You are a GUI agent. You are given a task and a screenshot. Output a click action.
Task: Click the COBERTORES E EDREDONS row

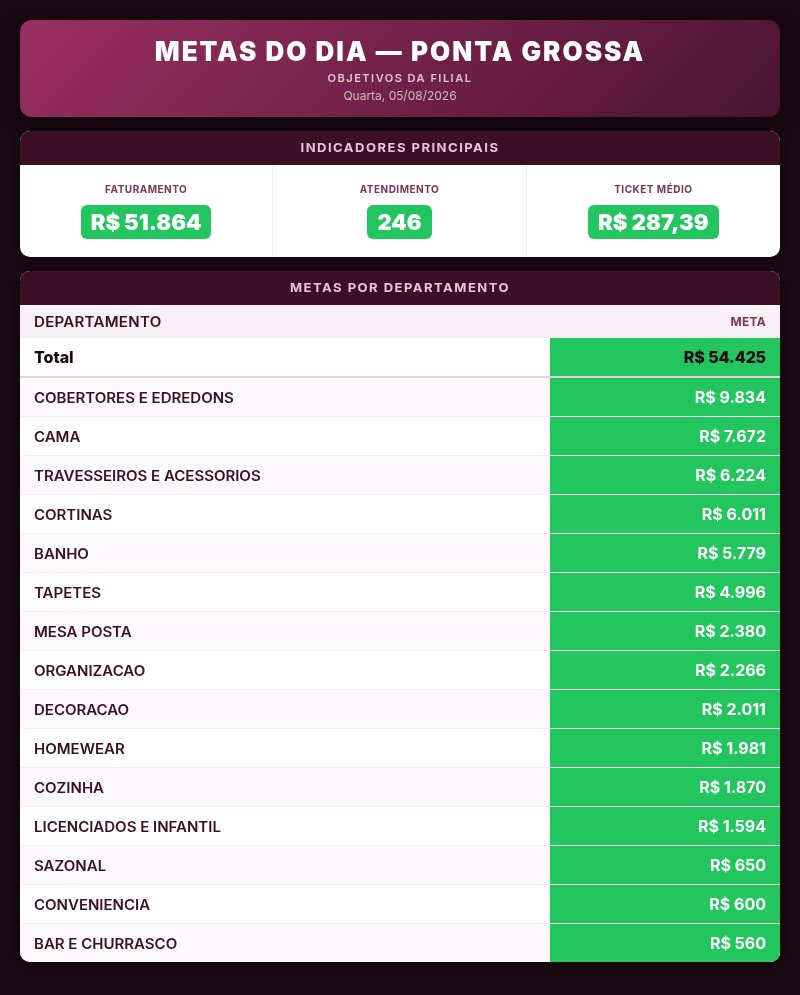pos(400,397)
